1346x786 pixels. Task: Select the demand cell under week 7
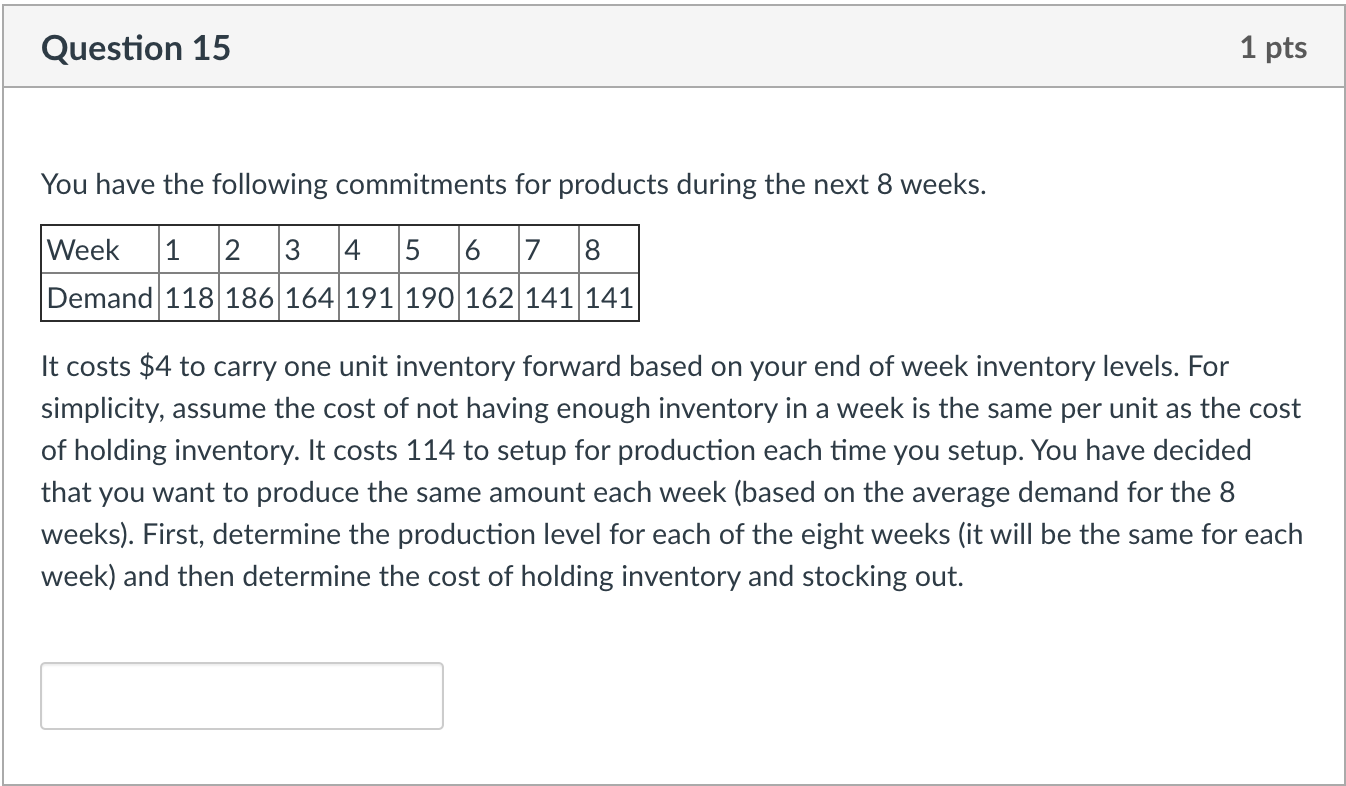pyautogui.click(x=548, y=297)
